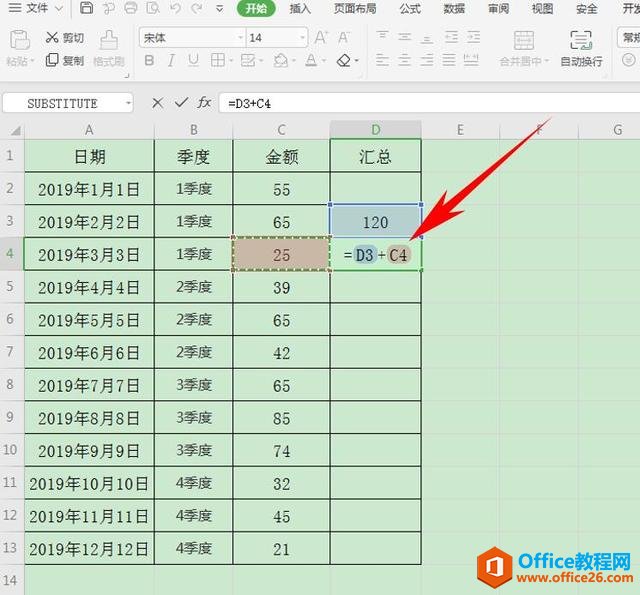This screenshot has width=640, height=595.
Task: Switch to the 数据 ribbon tab
Action: 454,8
